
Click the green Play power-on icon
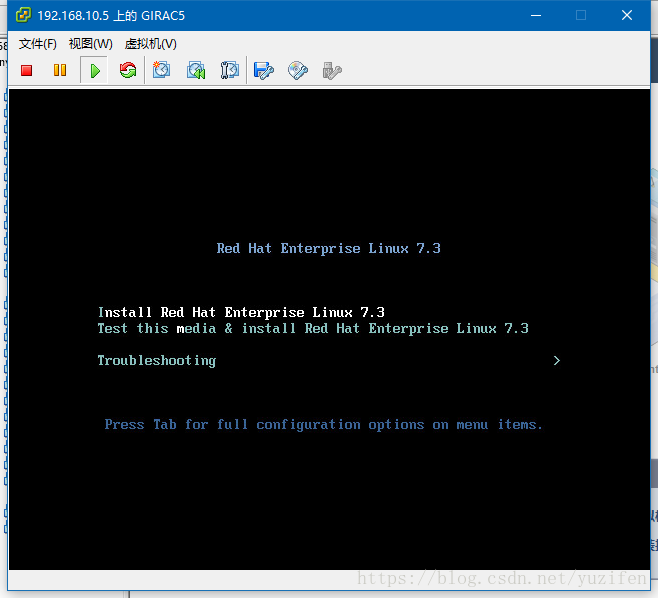click(x=95, y=71)
